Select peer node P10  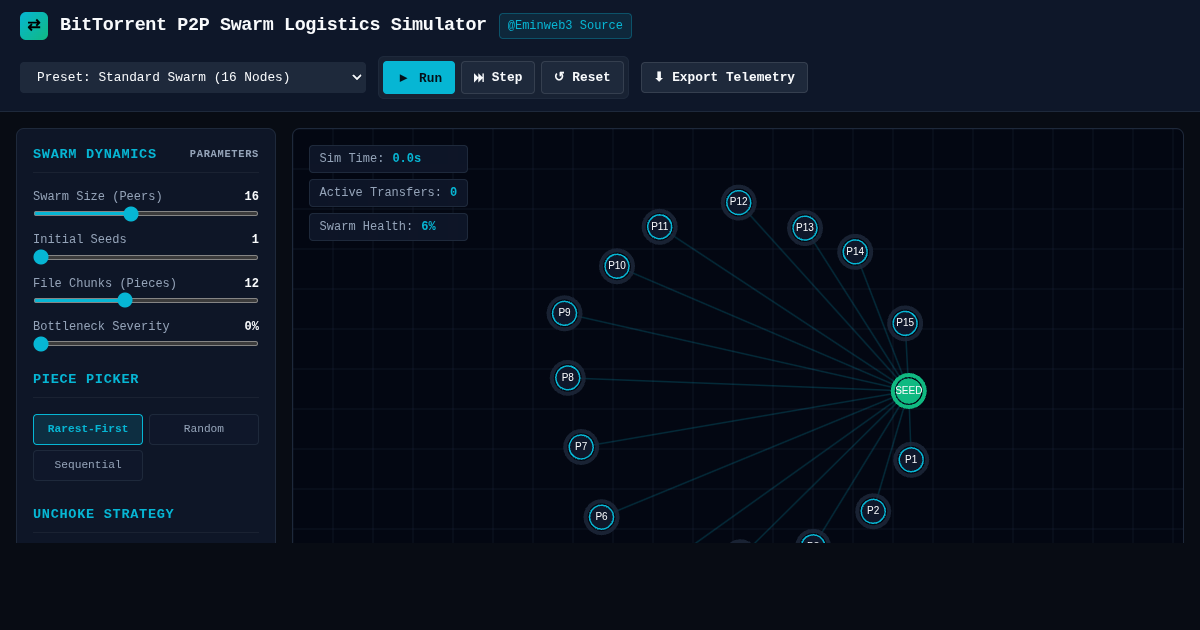[x=617, y=266]
